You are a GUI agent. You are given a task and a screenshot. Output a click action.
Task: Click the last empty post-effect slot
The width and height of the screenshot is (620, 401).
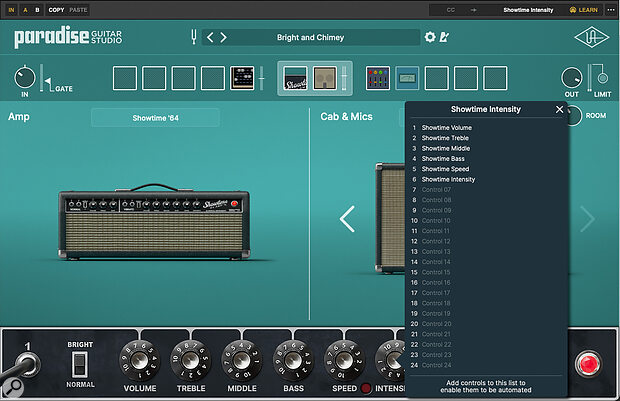click(495, 78)
